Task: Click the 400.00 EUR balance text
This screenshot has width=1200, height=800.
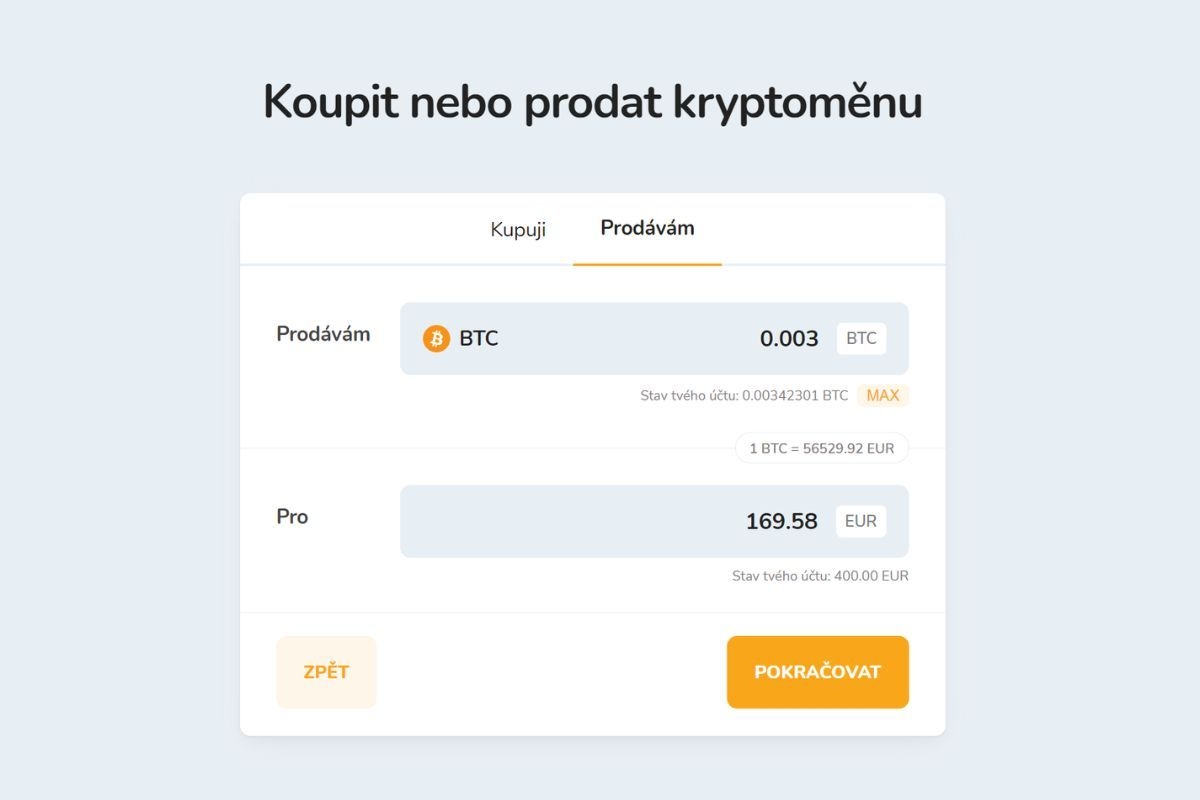Action: pos(820,576)
